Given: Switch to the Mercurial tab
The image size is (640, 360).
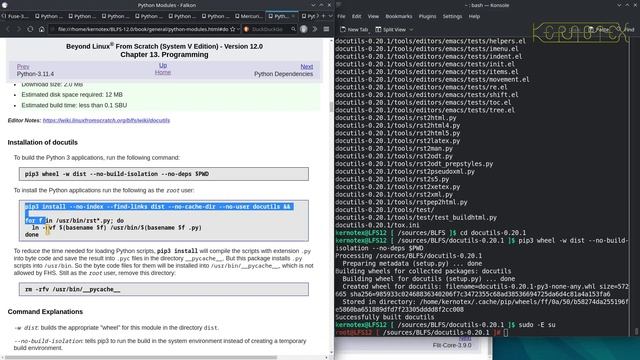Looking at the screenshot, I should (x=249, y=16).
